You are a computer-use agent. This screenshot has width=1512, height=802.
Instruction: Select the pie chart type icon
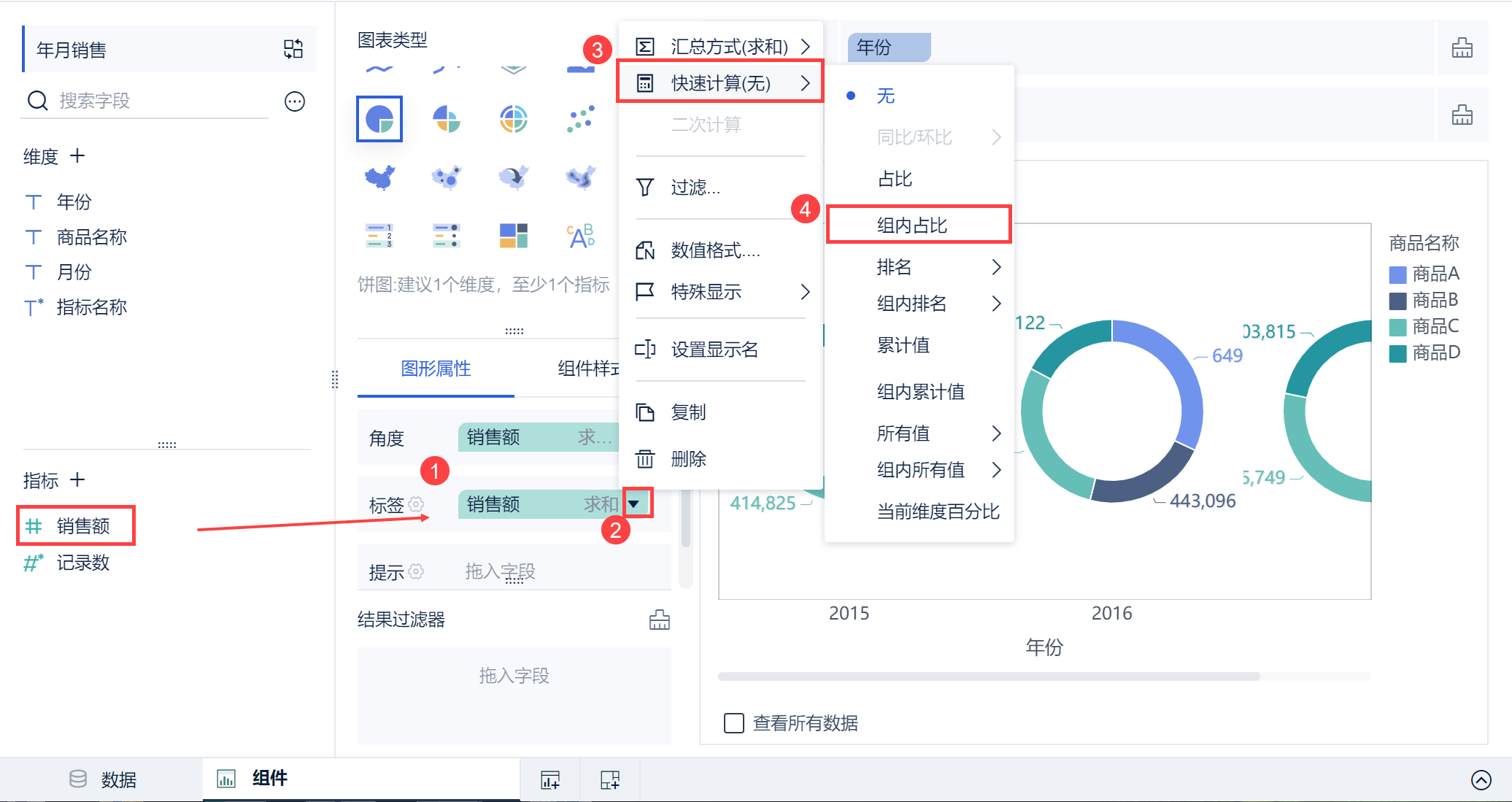(x=379, y=119)
